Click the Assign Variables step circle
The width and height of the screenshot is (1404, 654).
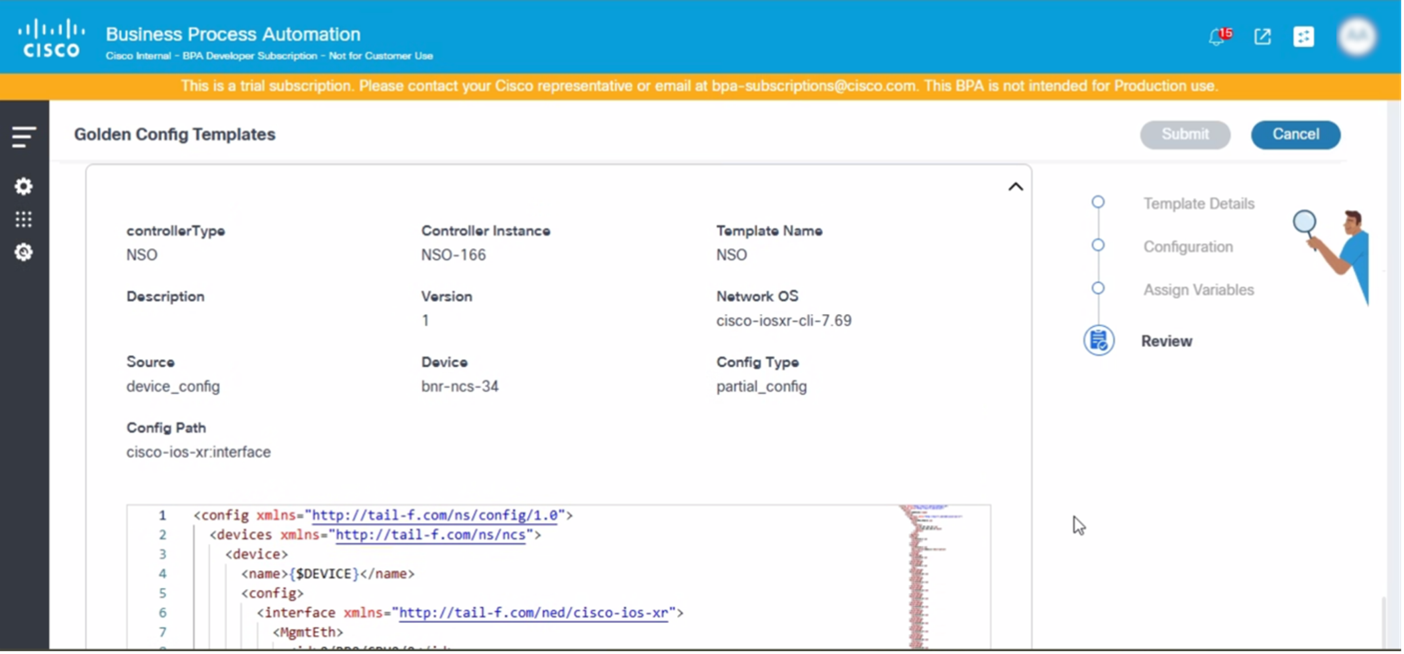[x=1098, y=288]
